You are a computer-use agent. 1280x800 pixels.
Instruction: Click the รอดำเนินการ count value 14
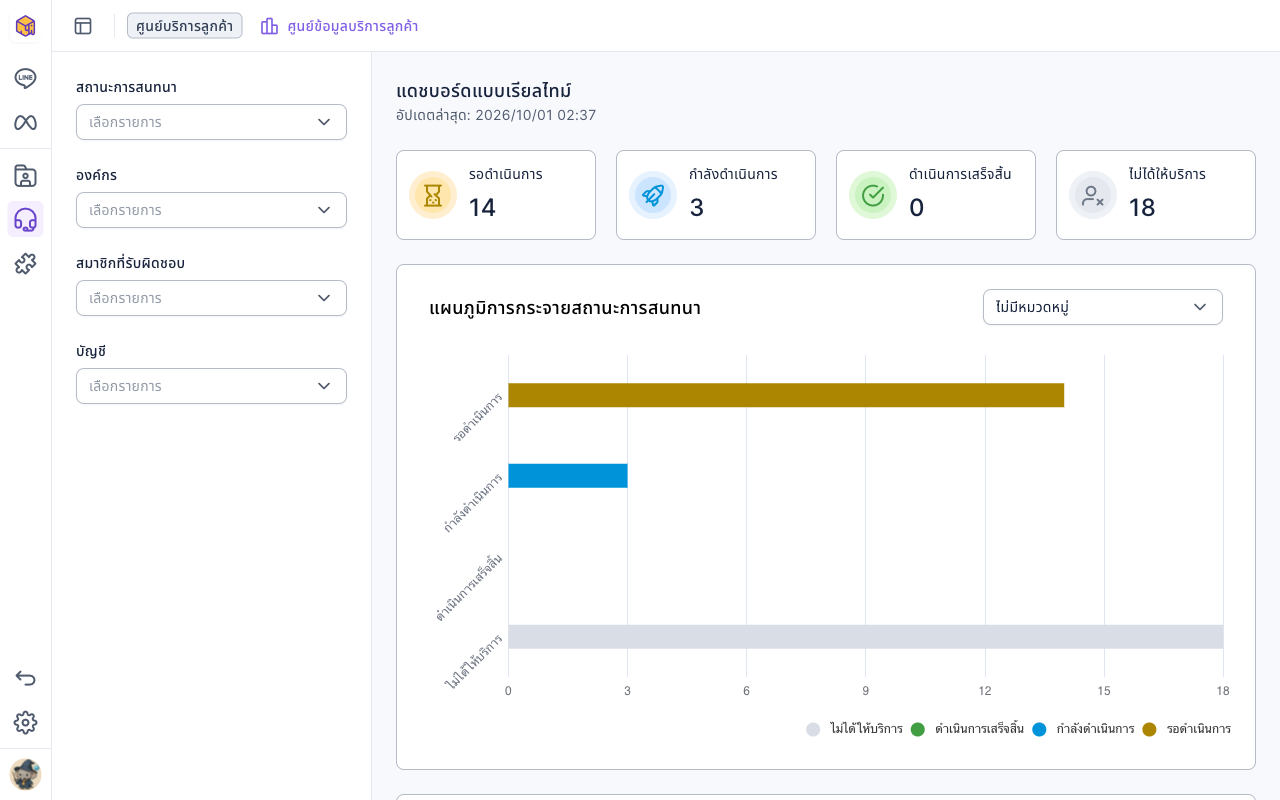click(x=482, y=207)
